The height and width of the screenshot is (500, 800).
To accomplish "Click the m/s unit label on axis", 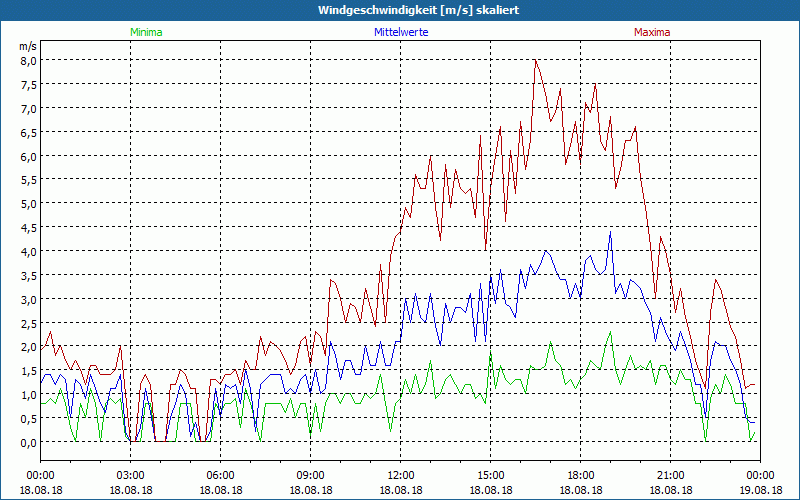I will [28, 46].
